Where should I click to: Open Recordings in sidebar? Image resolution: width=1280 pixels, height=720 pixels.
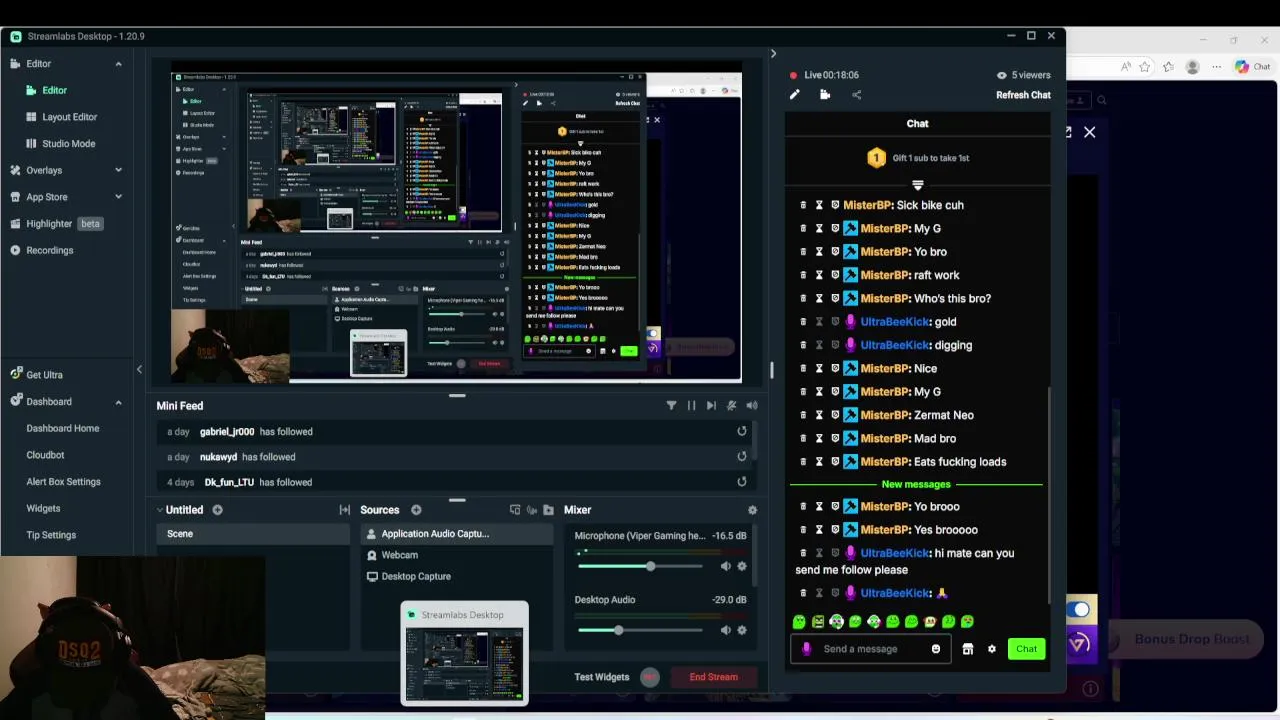[49, 250]
